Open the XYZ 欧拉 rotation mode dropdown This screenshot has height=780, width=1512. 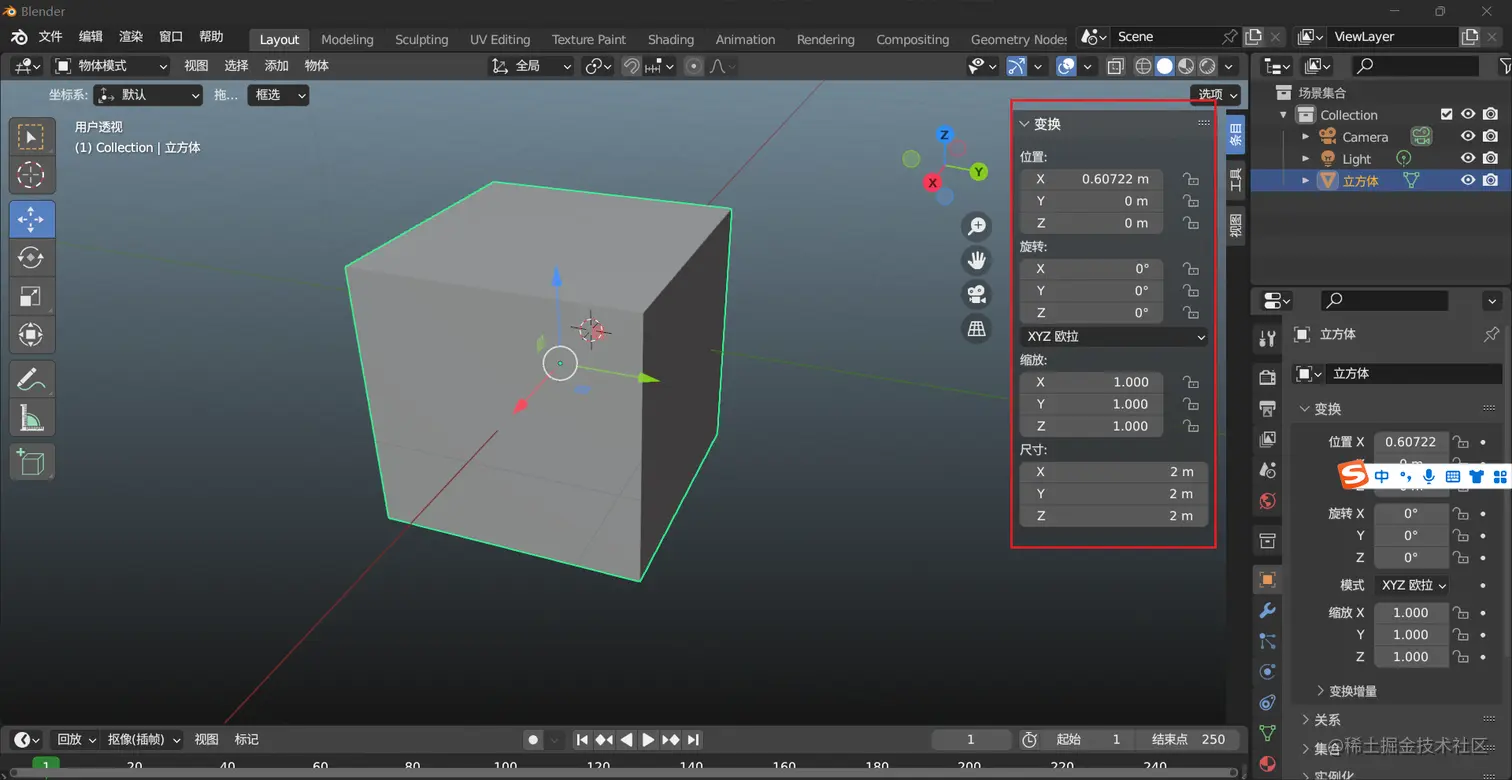1114,337
